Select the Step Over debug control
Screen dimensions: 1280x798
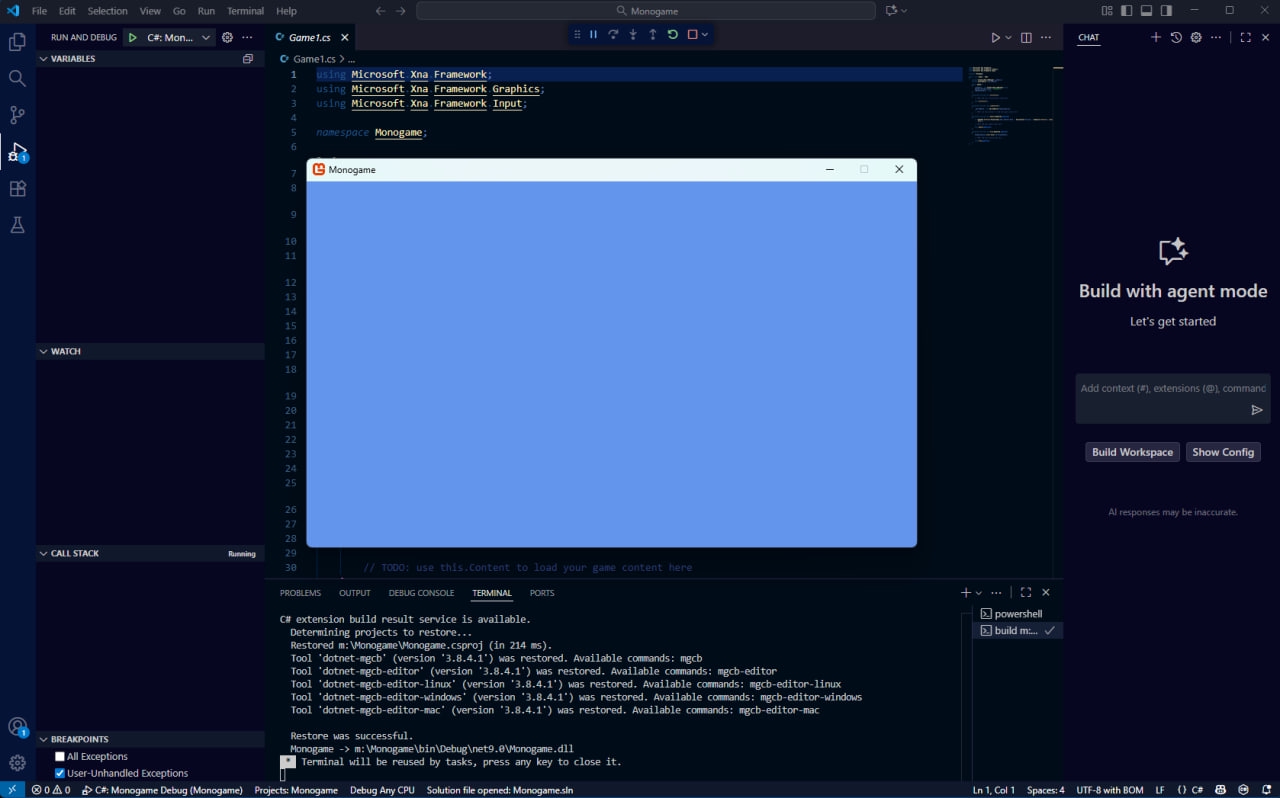(614, 33)
